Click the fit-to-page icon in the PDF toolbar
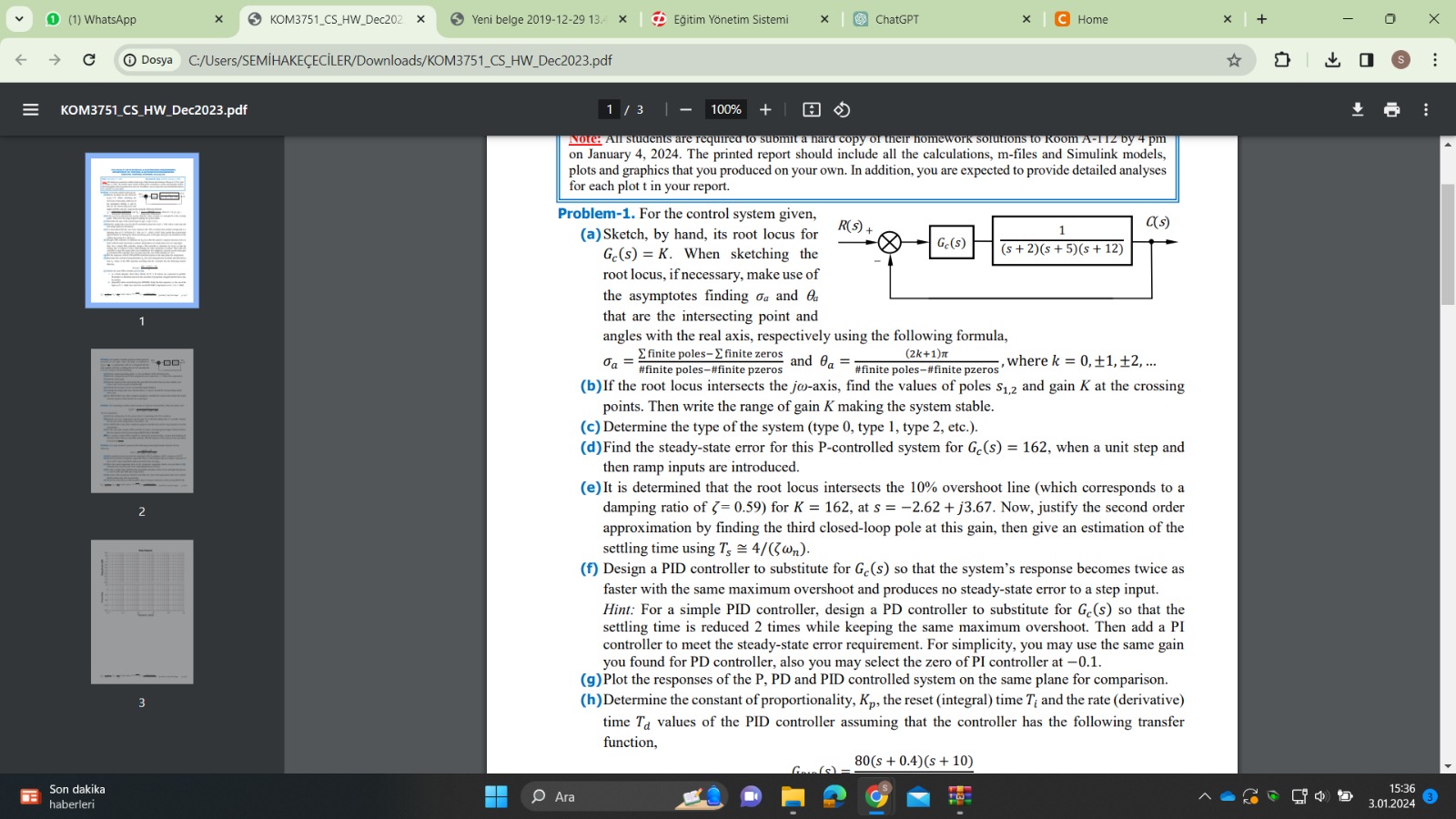 pos(810,109)
